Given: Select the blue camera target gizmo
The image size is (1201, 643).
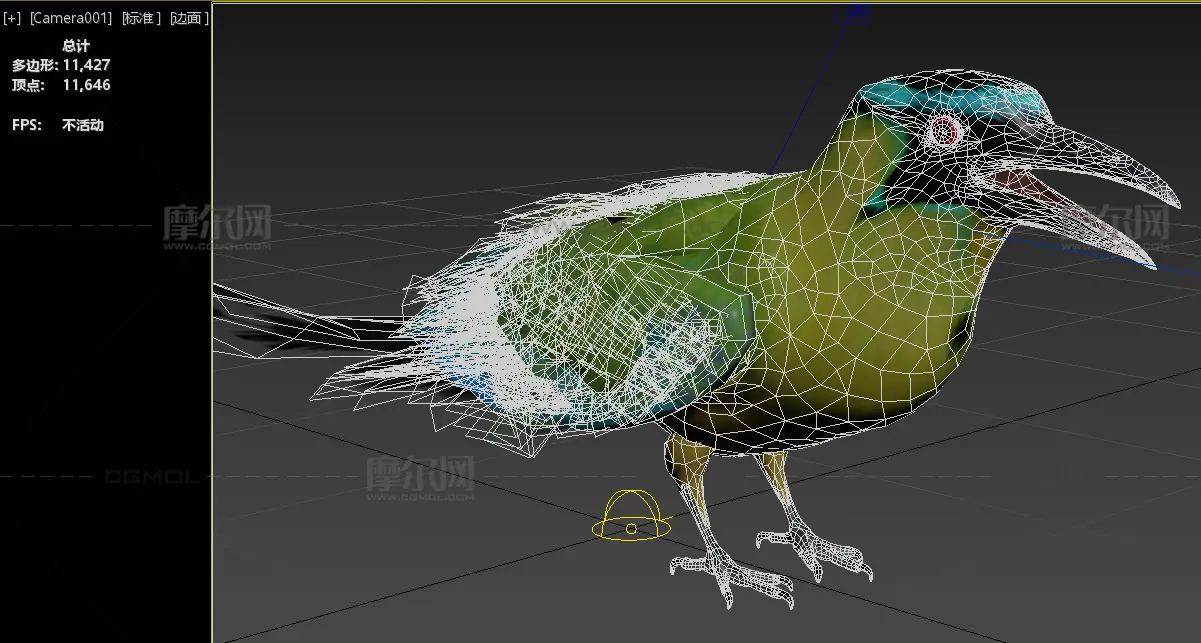Looking at the screenshot, I should point(858,13).
